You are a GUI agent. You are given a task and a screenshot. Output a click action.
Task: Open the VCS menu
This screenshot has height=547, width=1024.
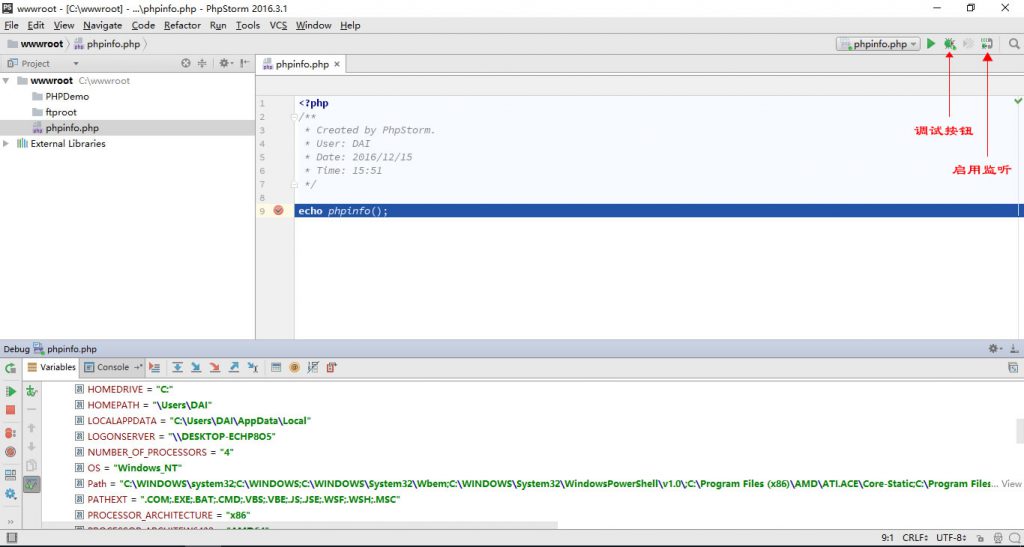click(x=278, y=25)
